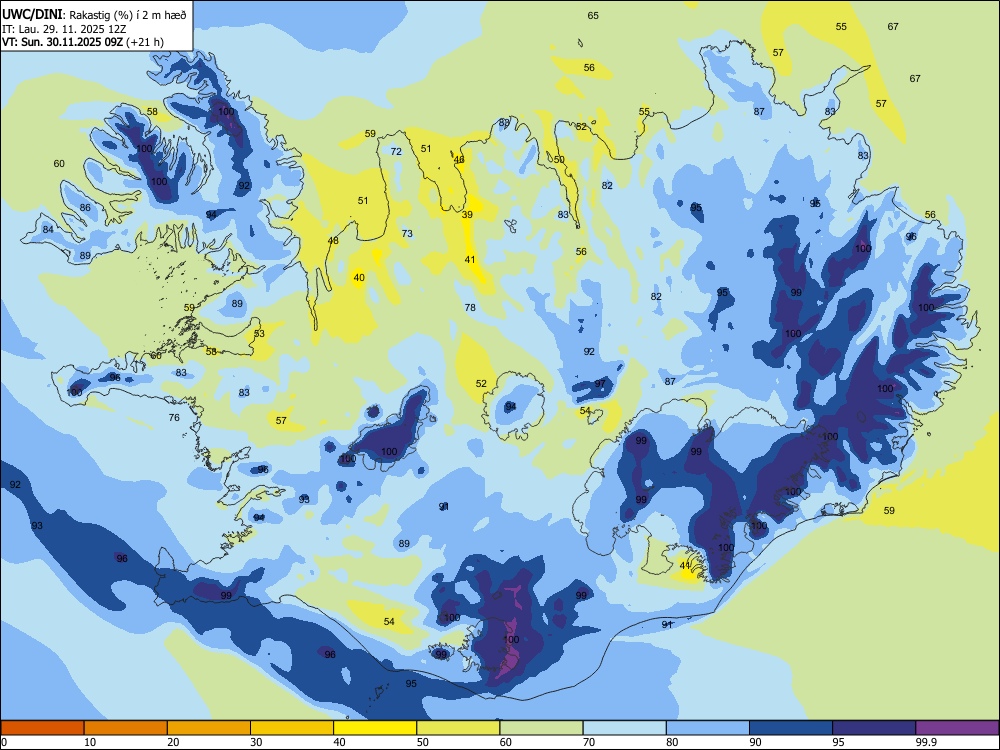Viewport: 1000px width, 750px height.
Task: Choose the medium blue 80–90 legend swatch
Action: coord(708,728)
